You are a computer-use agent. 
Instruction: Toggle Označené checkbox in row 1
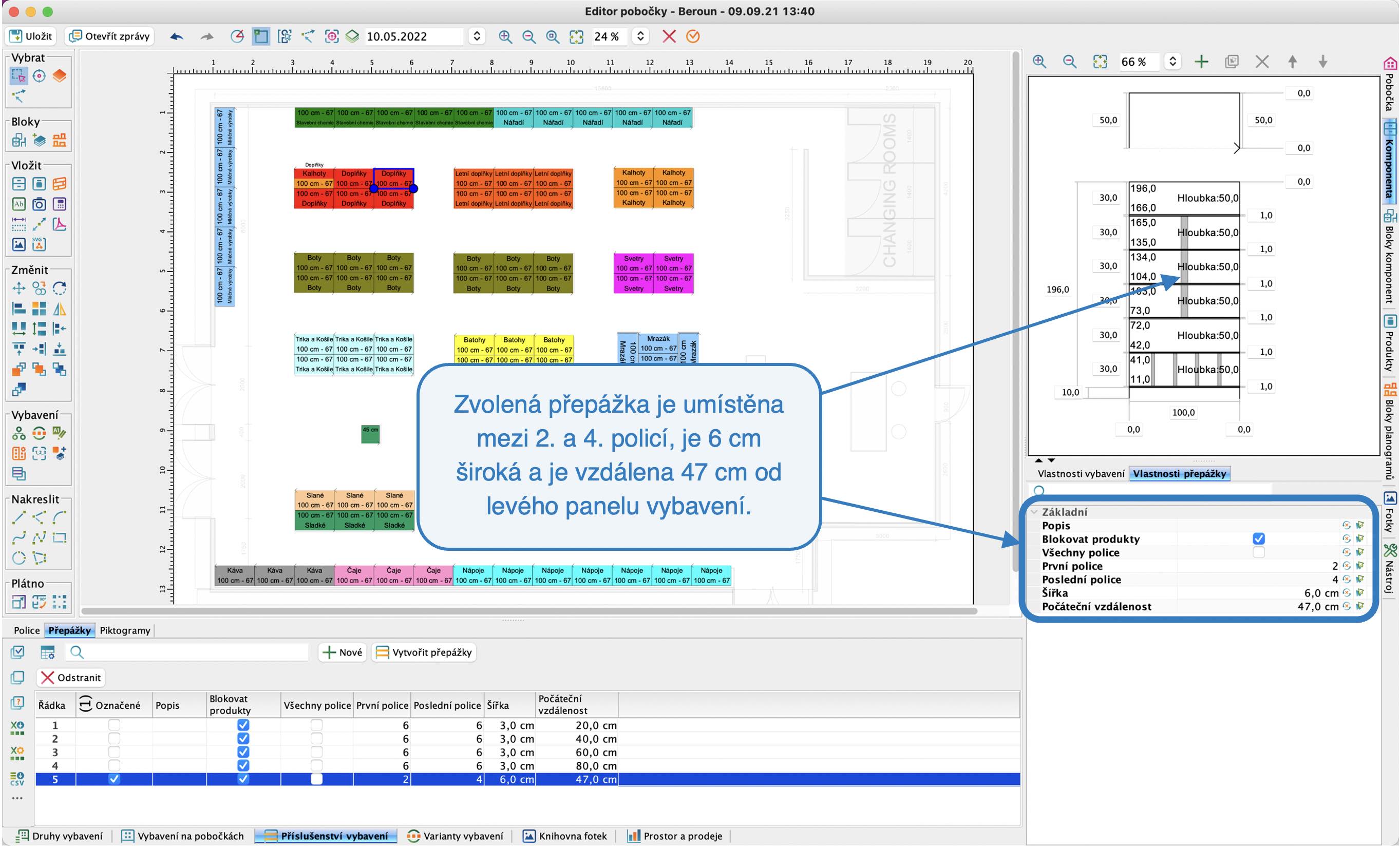[x=114, y=725]
